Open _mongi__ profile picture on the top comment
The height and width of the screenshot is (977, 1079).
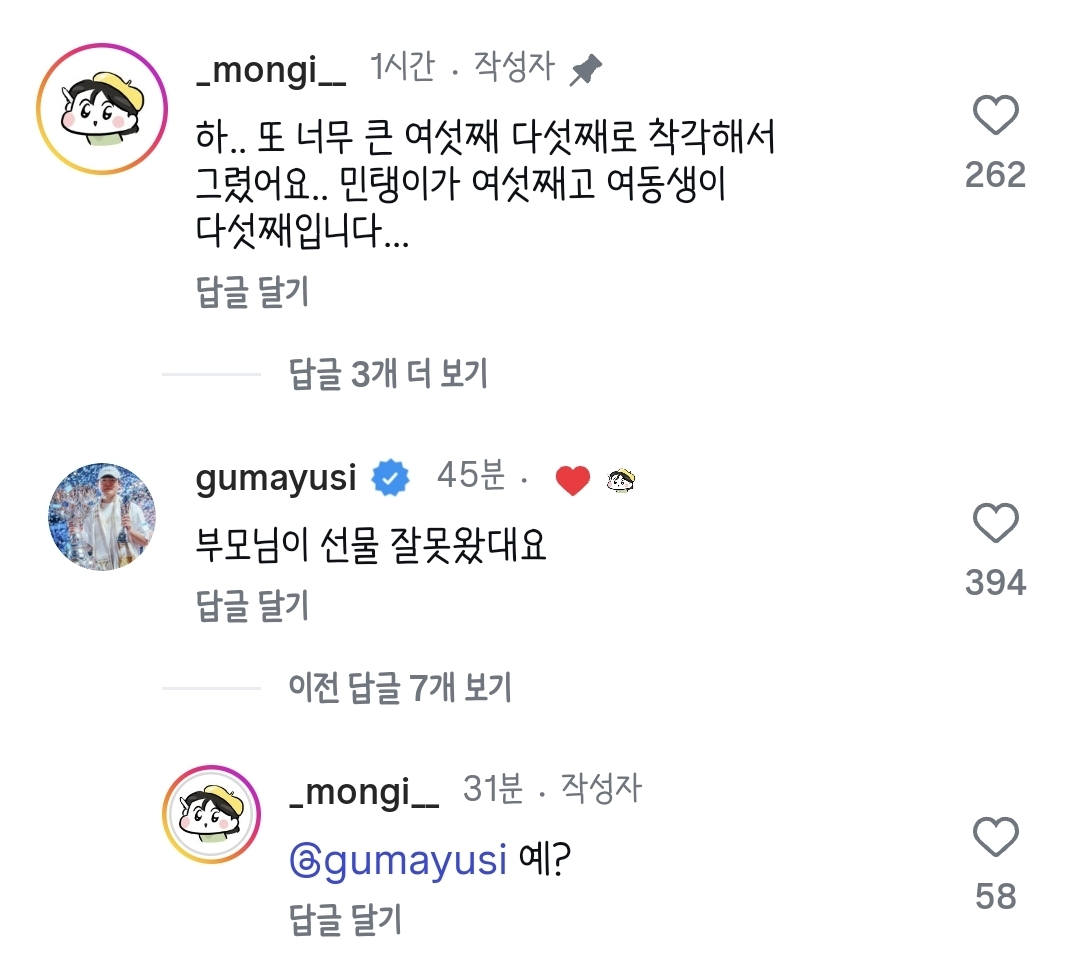[x=102, y=109]
